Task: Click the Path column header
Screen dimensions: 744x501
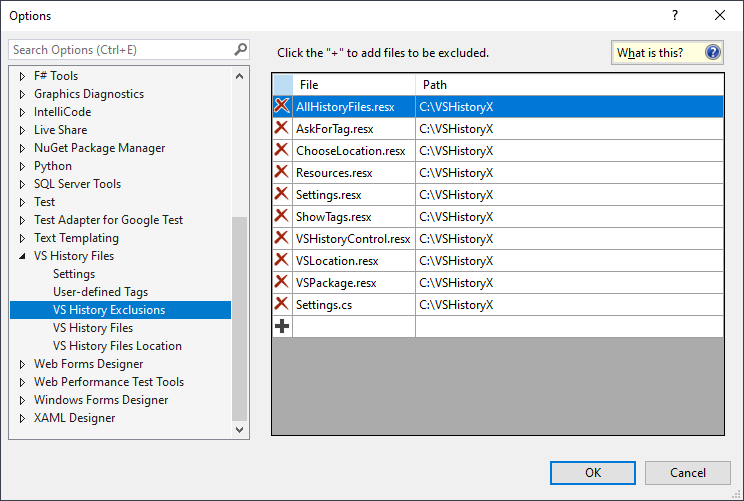Action: [x=570, y=84]
